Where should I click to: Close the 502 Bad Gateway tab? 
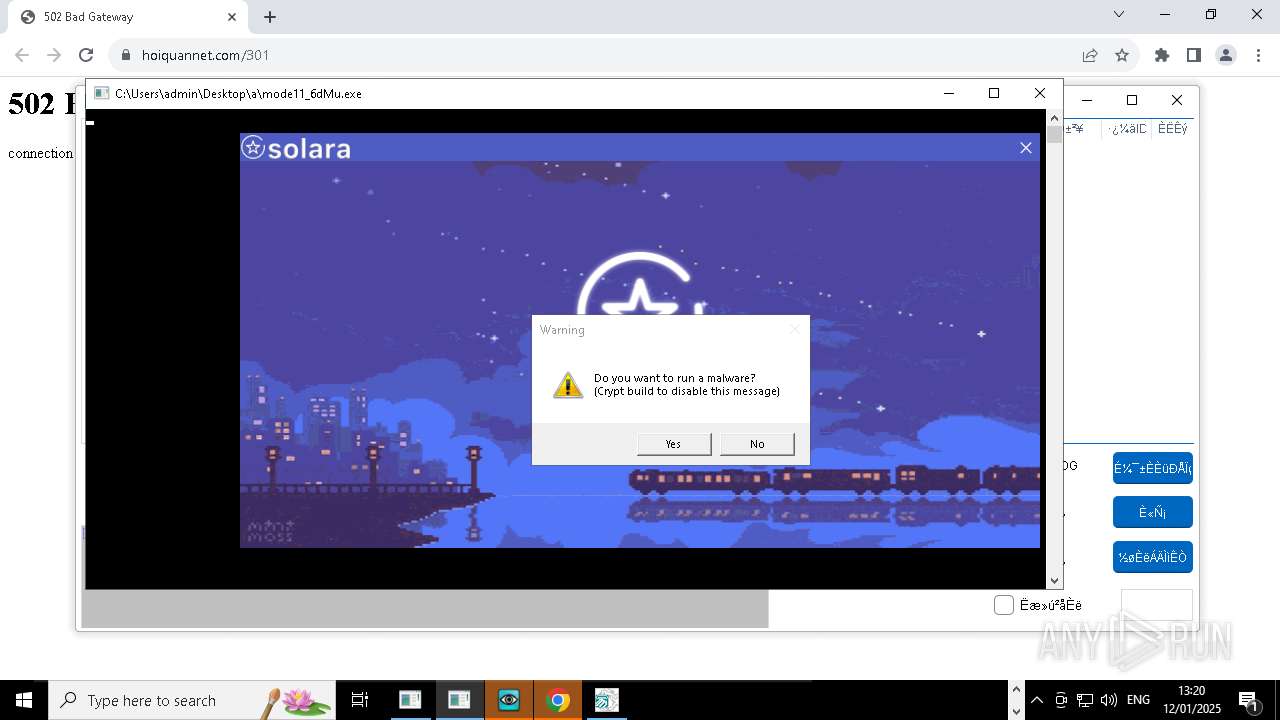click(232, 17)
